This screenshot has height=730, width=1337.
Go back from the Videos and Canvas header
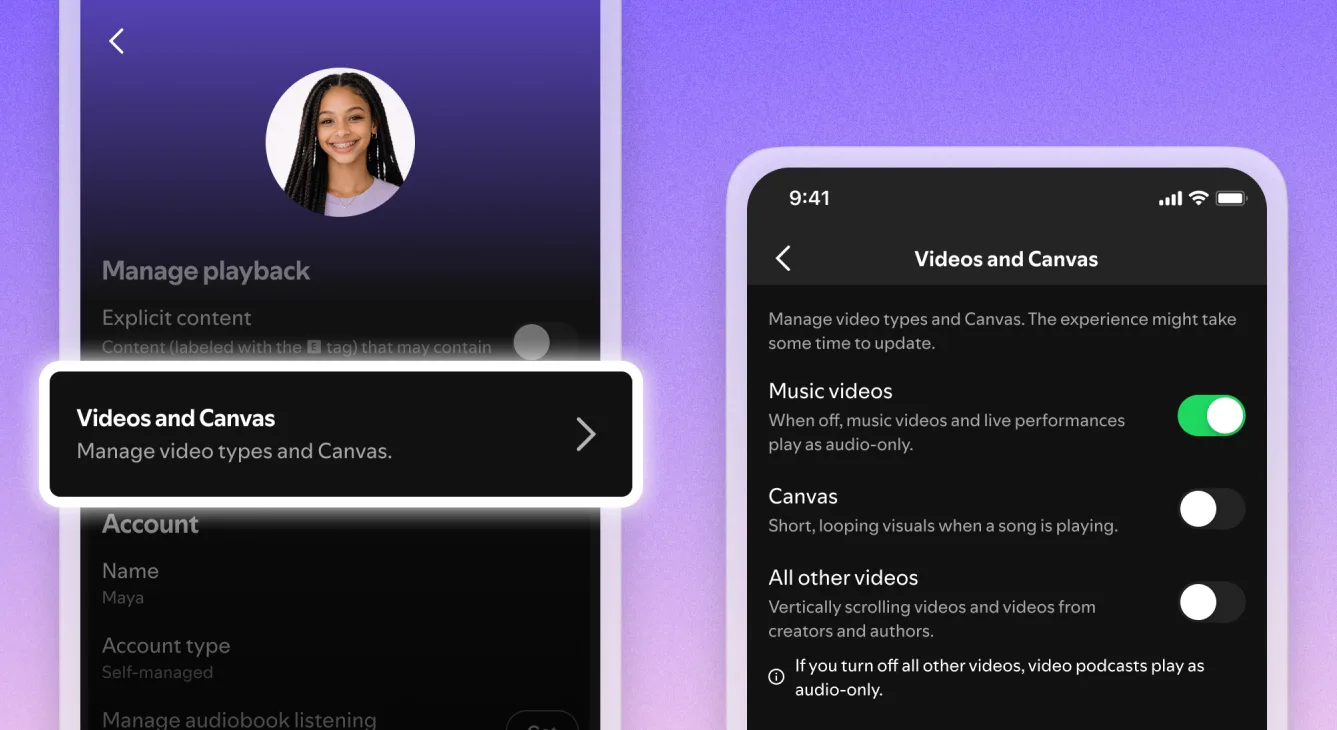(783, 259)
